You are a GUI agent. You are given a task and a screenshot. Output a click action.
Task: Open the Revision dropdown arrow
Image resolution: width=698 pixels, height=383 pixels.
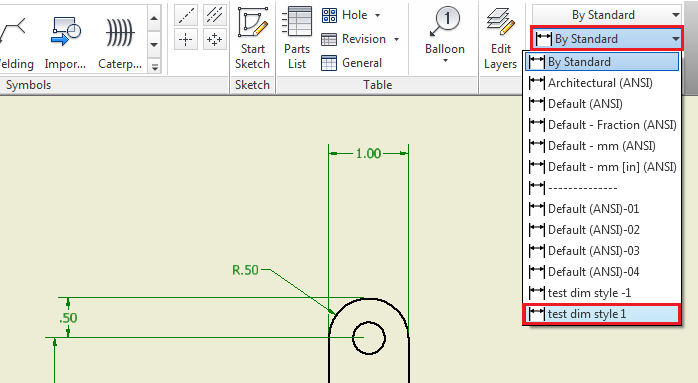[x=396, y=40]
